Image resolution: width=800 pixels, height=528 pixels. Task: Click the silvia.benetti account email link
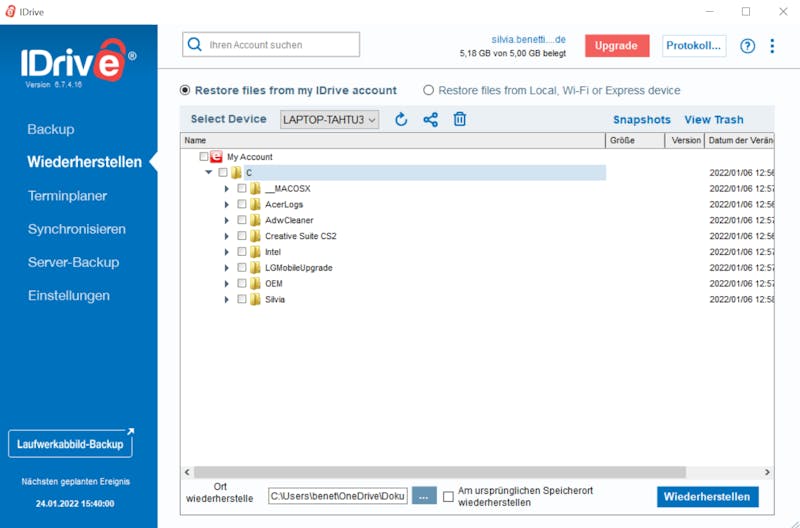tap(529, 39)
